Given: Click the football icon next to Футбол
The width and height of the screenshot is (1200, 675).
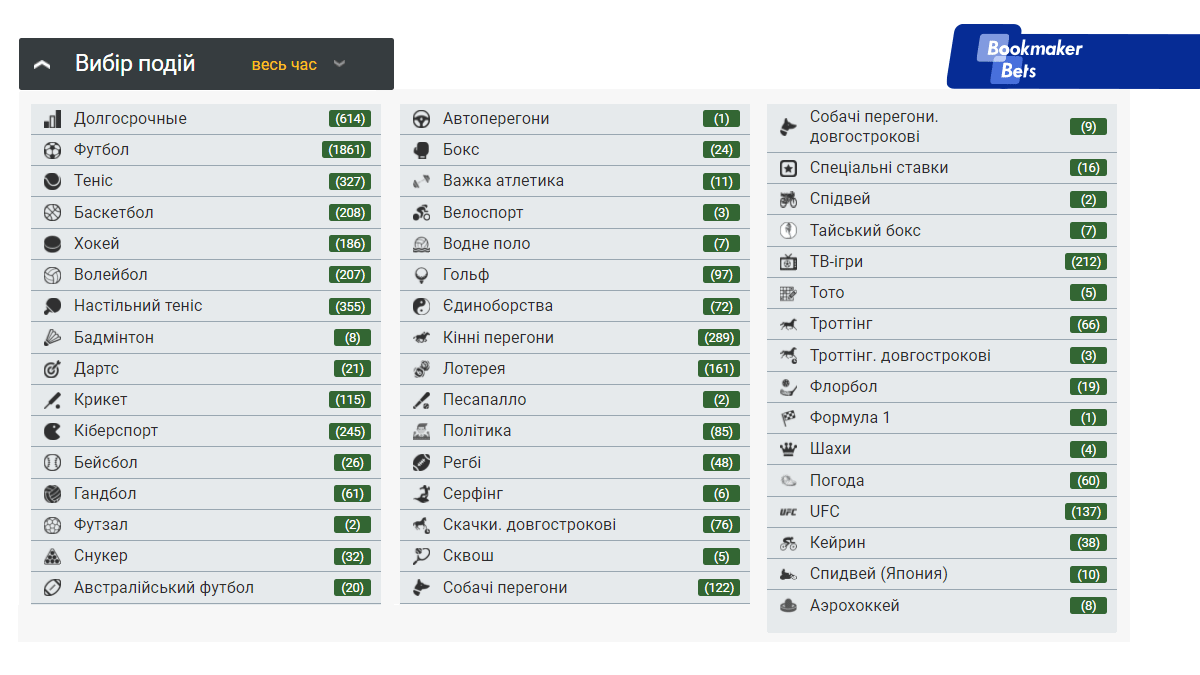Looking at the screenshot, I should 52,150.
